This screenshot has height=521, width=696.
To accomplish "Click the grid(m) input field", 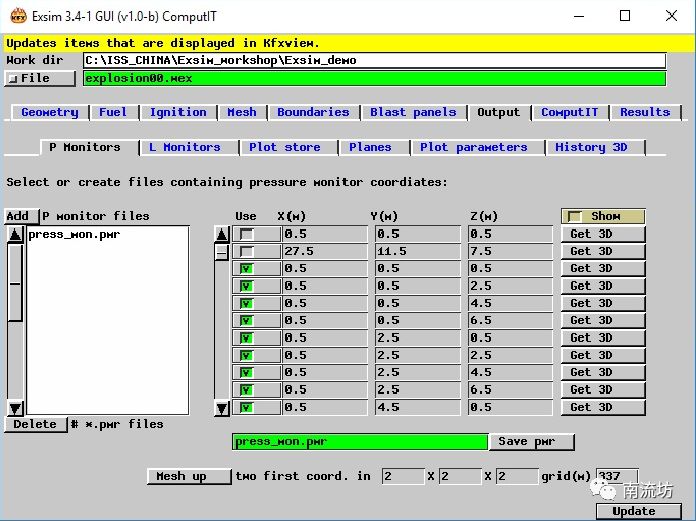I will pyautogui.click(x=615, y=476).
